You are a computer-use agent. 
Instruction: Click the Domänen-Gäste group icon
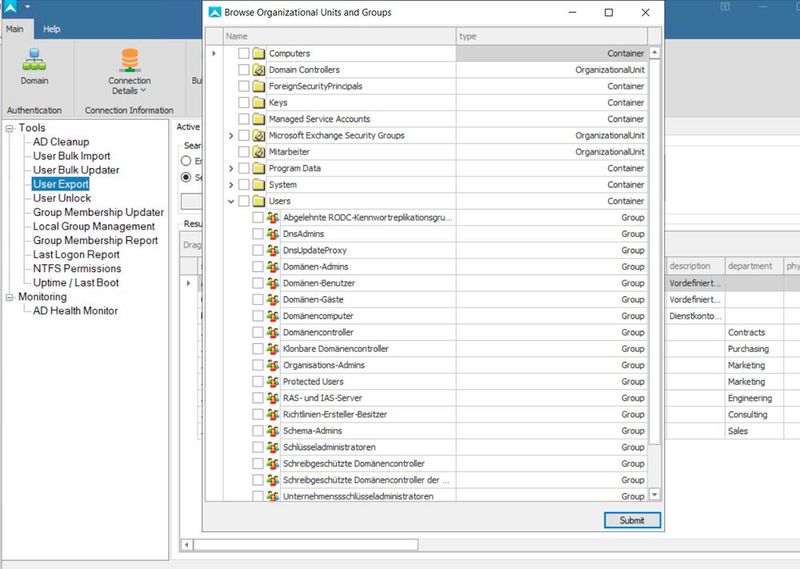[x=273, y=299]
